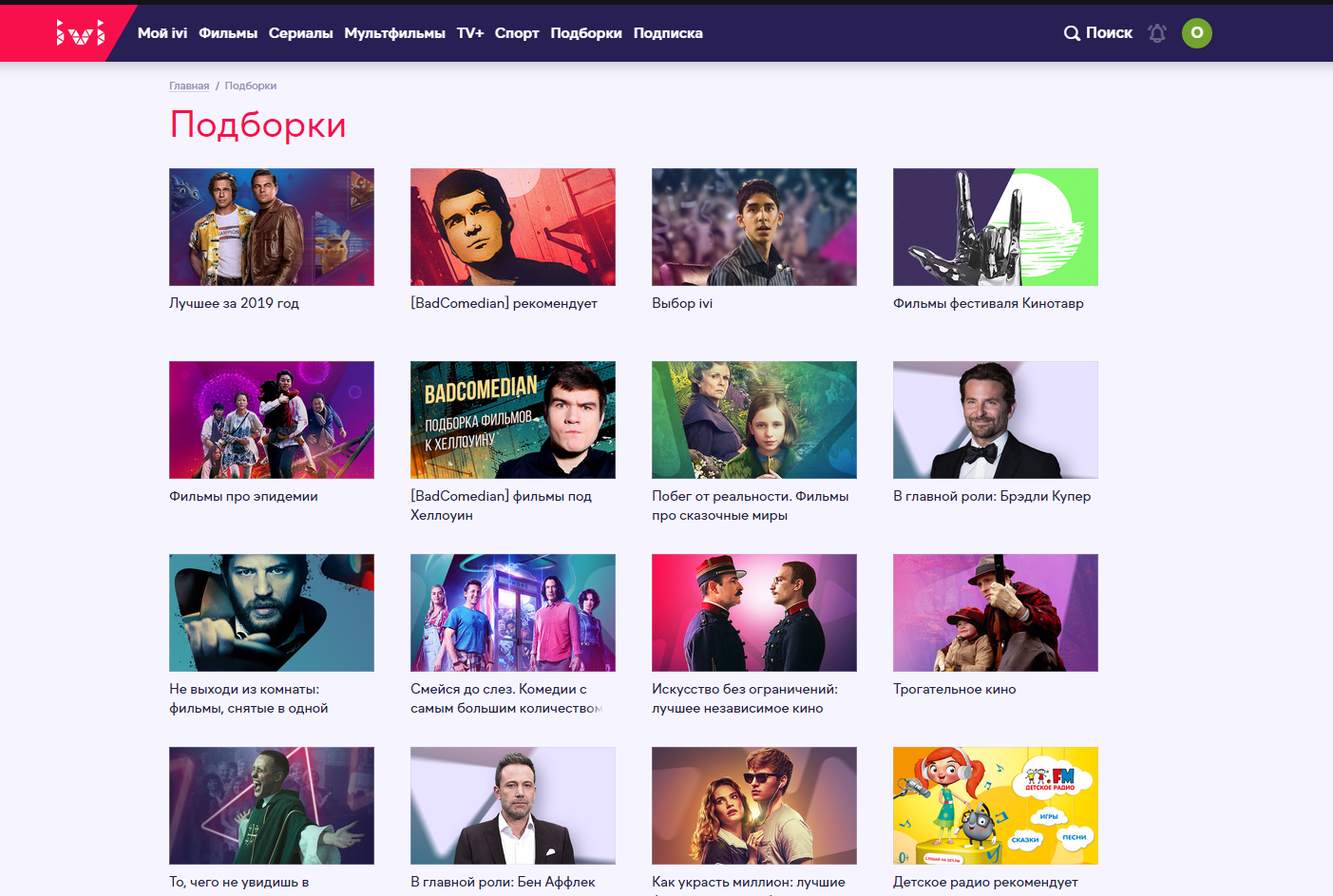1333x896 pixels.
Task: Open the Трогательное кино thumbnail
Action: (996, 613)
